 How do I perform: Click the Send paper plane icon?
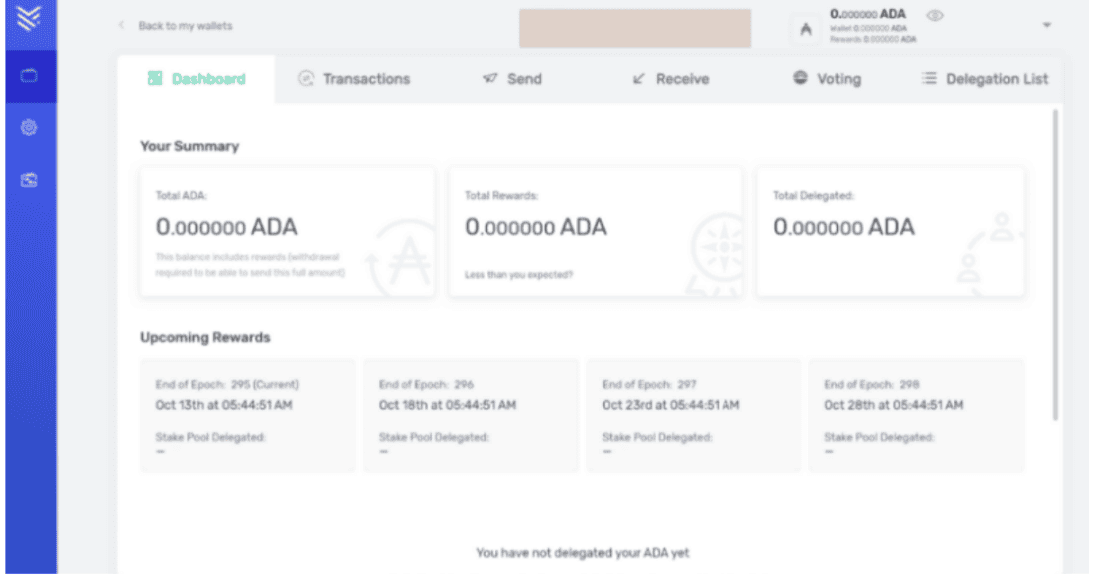click(x=490, y=78)
